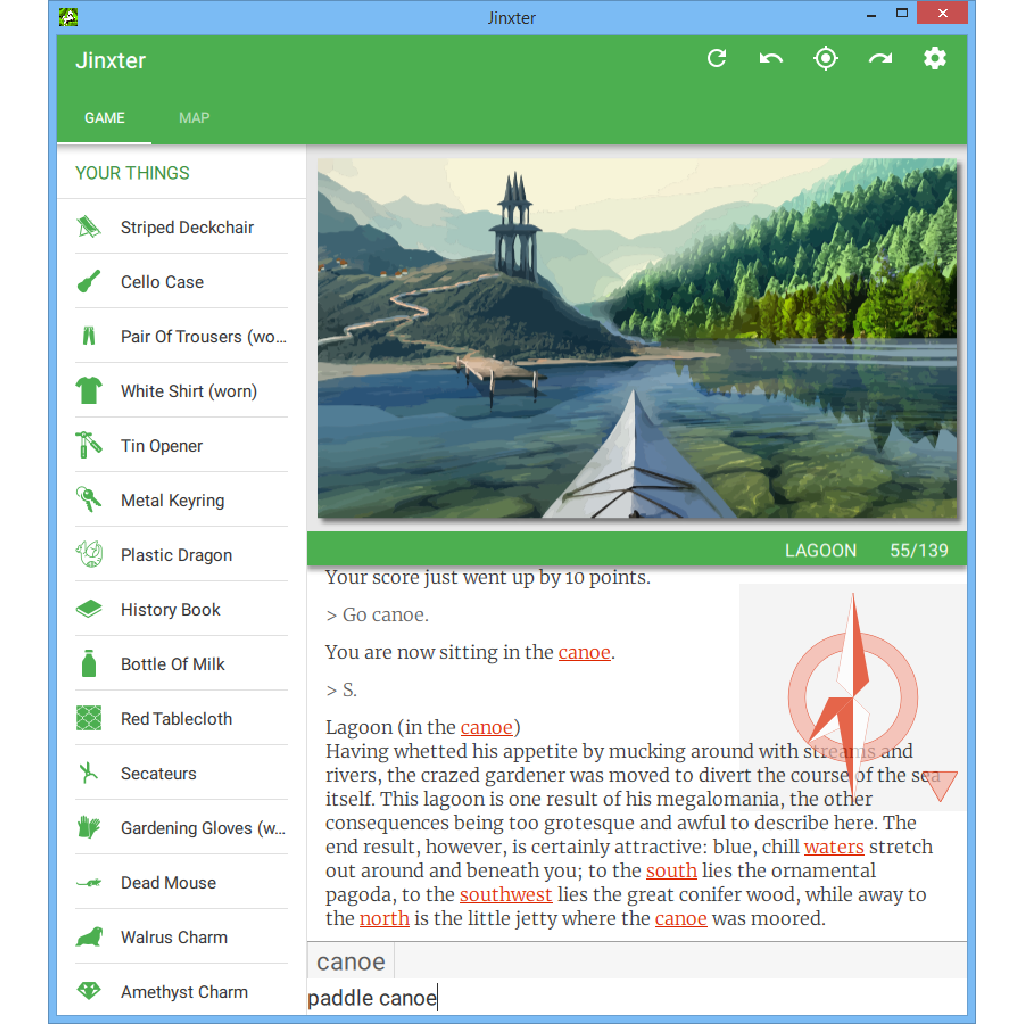Image resolution: width=1024 pixels, height=1024 pixels.
Task: Select the Striped Deckchair inventory item
Action: 187,227
